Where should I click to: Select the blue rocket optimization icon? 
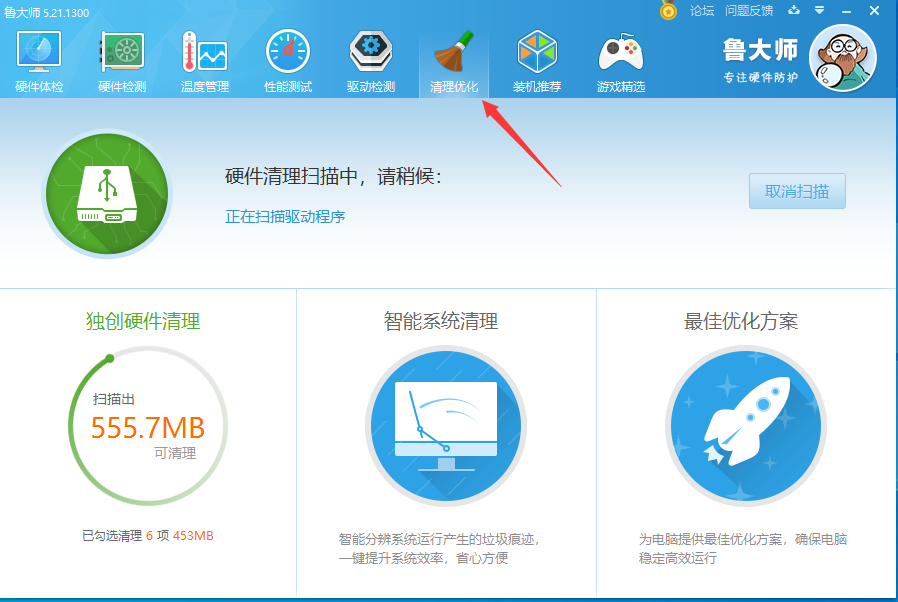pos(746,425)
